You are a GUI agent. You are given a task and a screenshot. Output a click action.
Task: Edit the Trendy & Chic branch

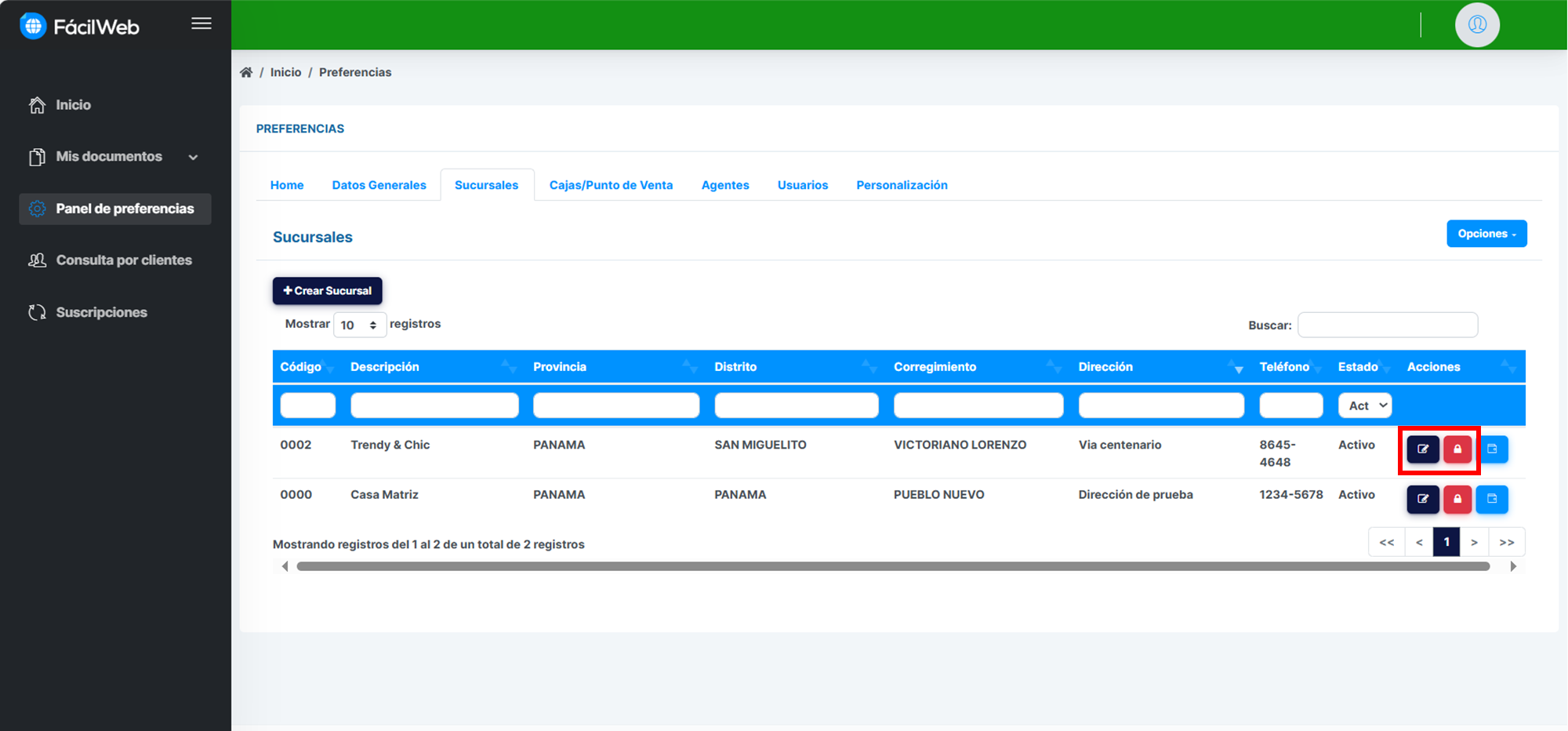[x=1422, y=449]
